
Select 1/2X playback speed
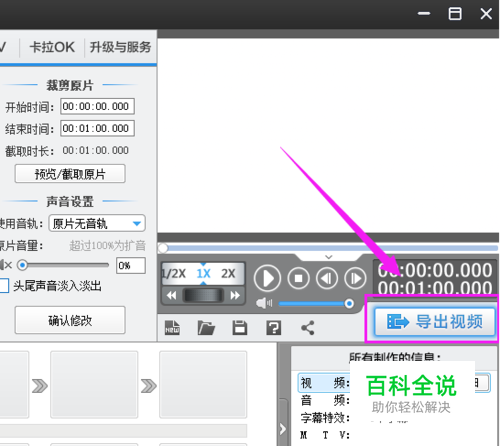tap(174, 274)
